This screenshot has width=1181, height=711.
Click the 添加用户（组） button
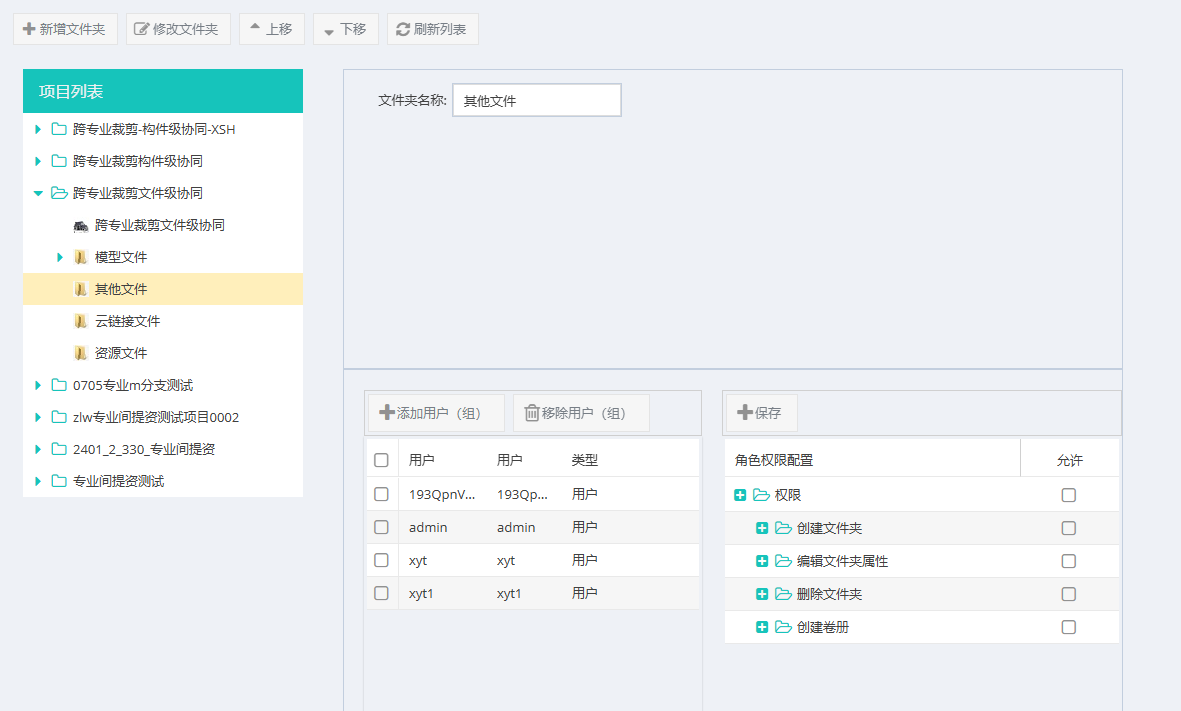(436, 413)
